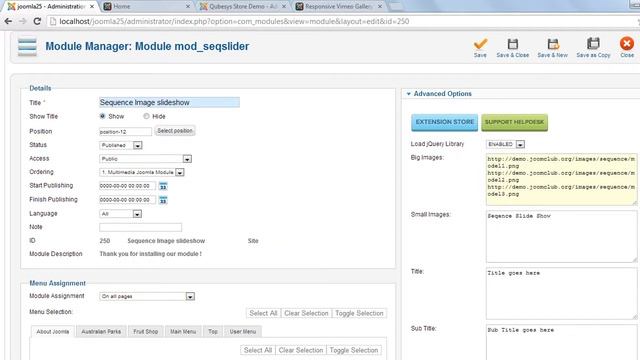This screenshot has height=360, width=640.
Task: Select the Hide radio button for Show Title
Action: click(146, 116)
